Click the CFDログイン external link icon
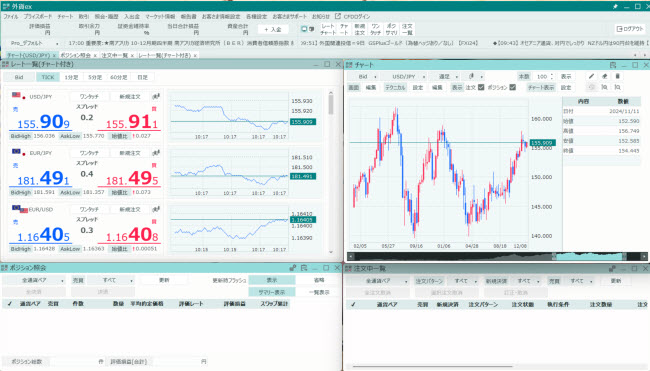The height and width of the screenshot is (371, 650). (338, 16)
